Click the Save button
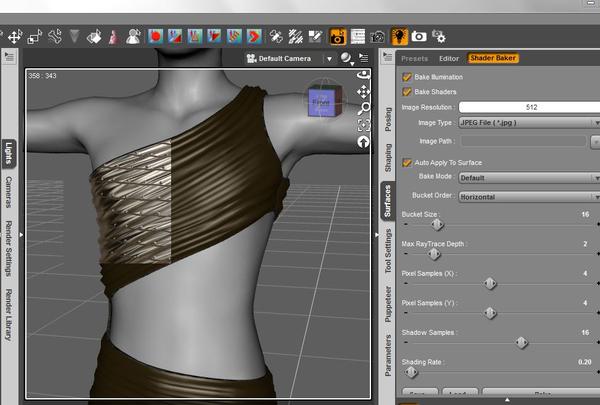This screenshot has height=405, width=600. click(420, 393)
